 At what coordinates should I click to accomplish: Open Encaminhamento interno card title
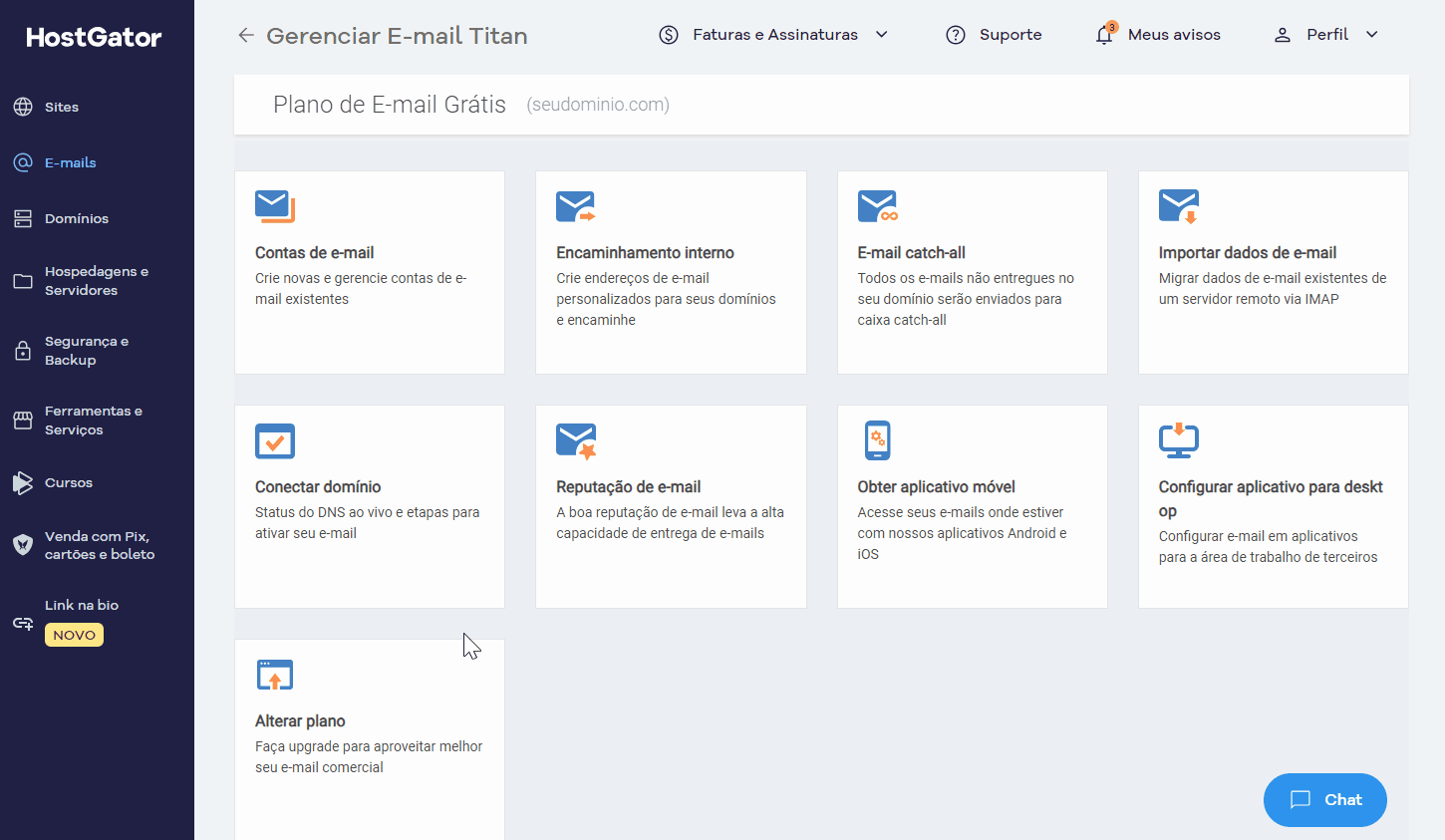coord(645,253)
